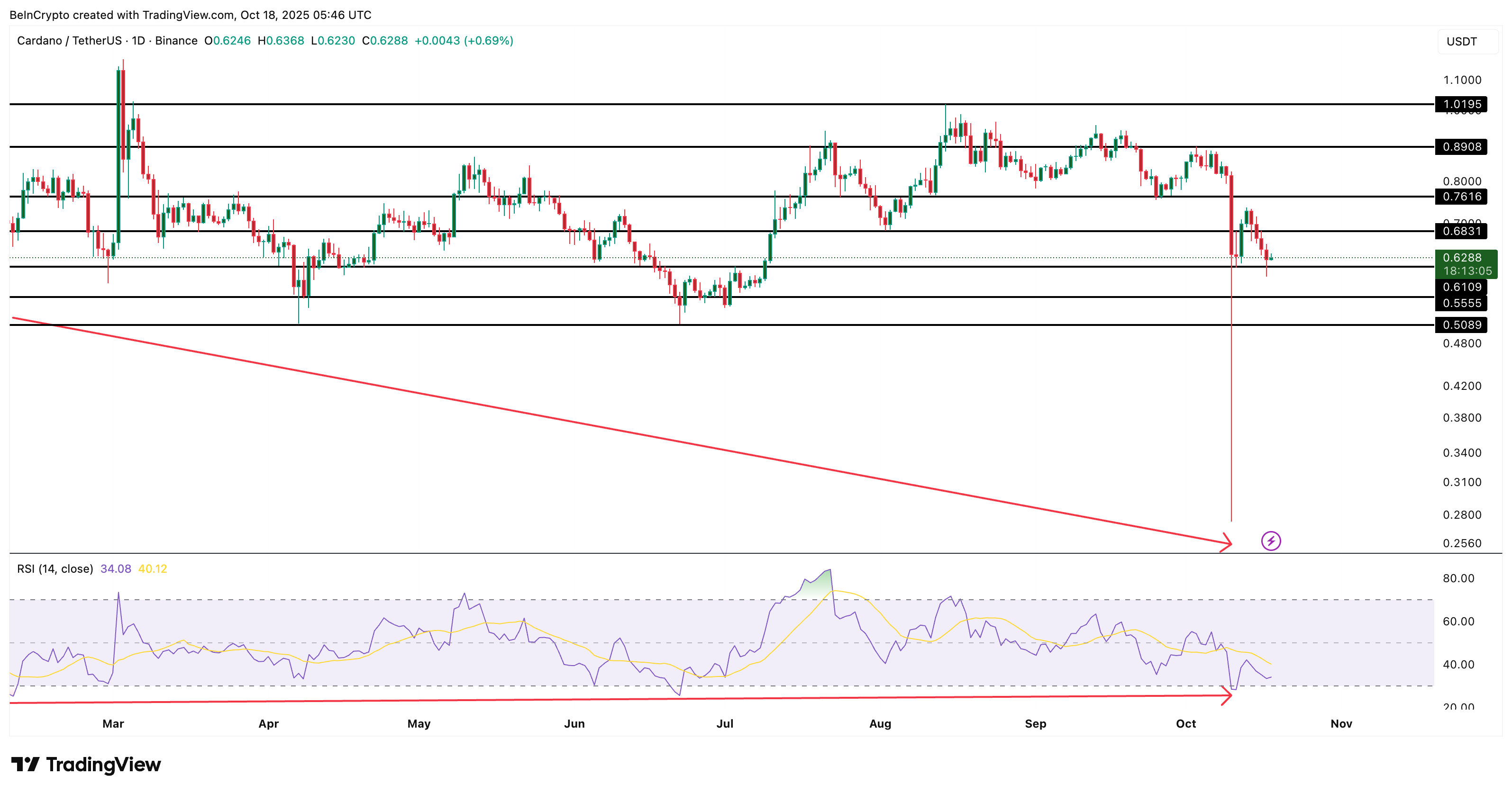Screen dimensions: 1512x793
Task: Click the Oct label on the time axis
Action: pyautogui.click(x=1188, y=724)
